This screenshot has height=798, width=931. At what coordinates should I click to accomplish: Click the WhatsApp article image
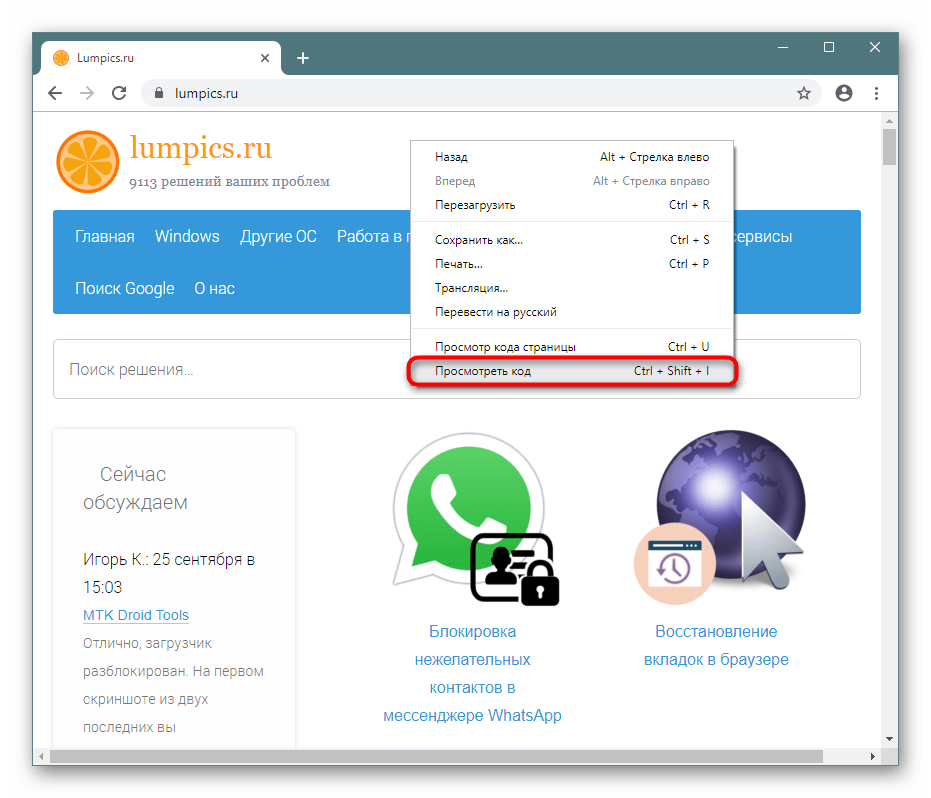(x=472, y=520)
